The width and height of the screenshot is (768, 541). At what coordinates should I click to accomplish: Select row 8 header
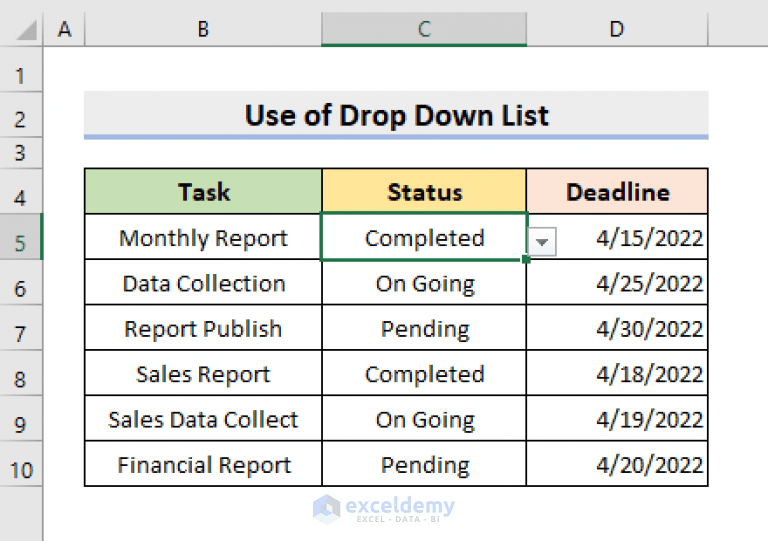21,373
